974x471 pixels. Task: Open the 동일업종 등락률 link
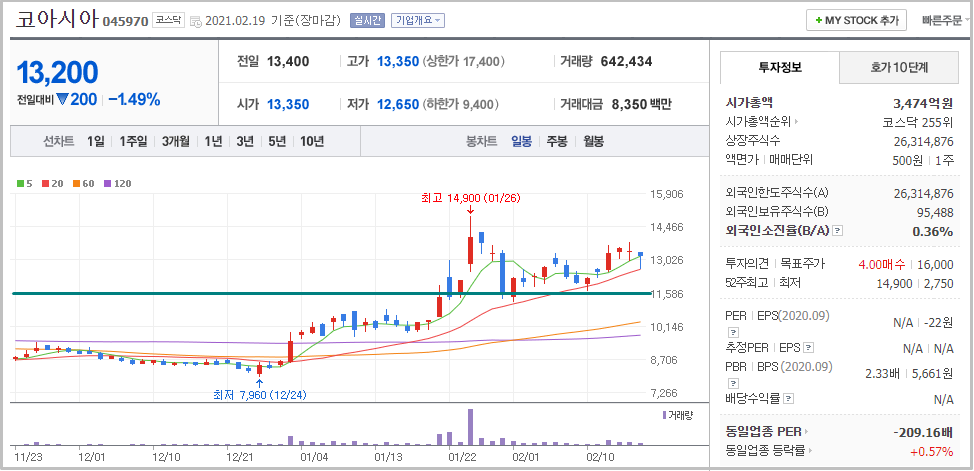(768, 450)
